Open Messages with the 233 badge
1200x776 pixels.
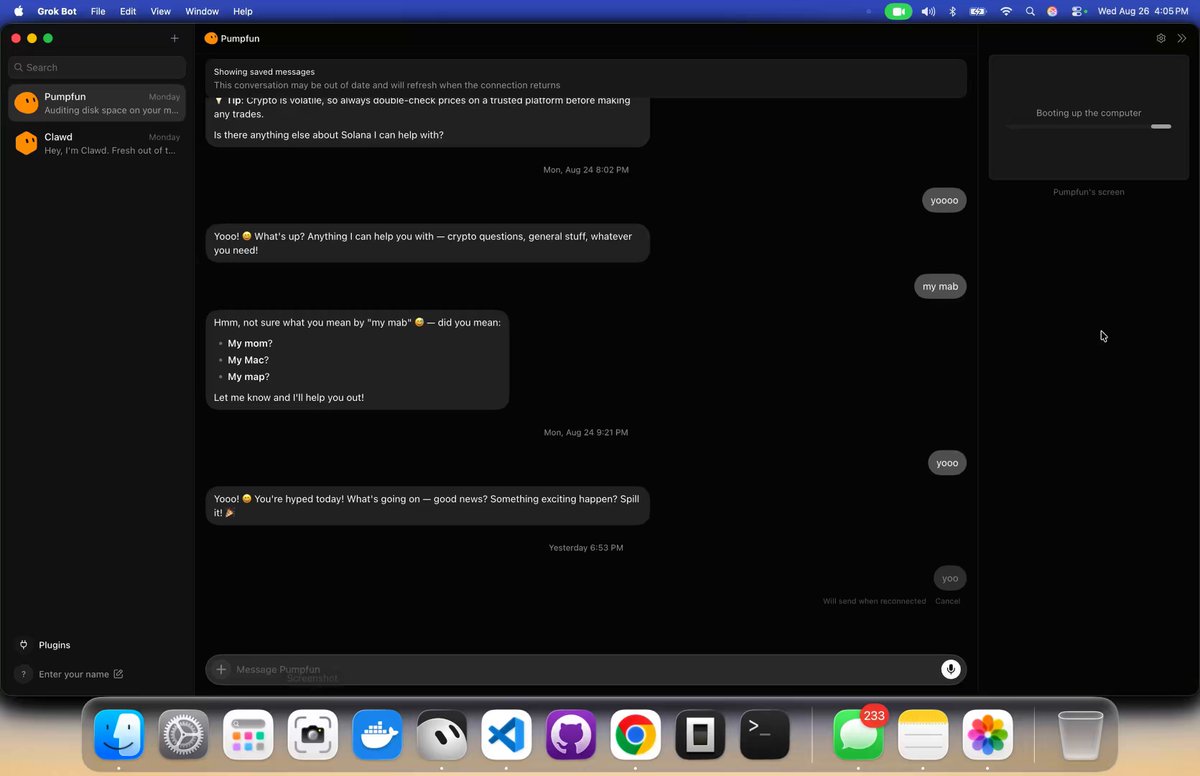coord(859,735)
